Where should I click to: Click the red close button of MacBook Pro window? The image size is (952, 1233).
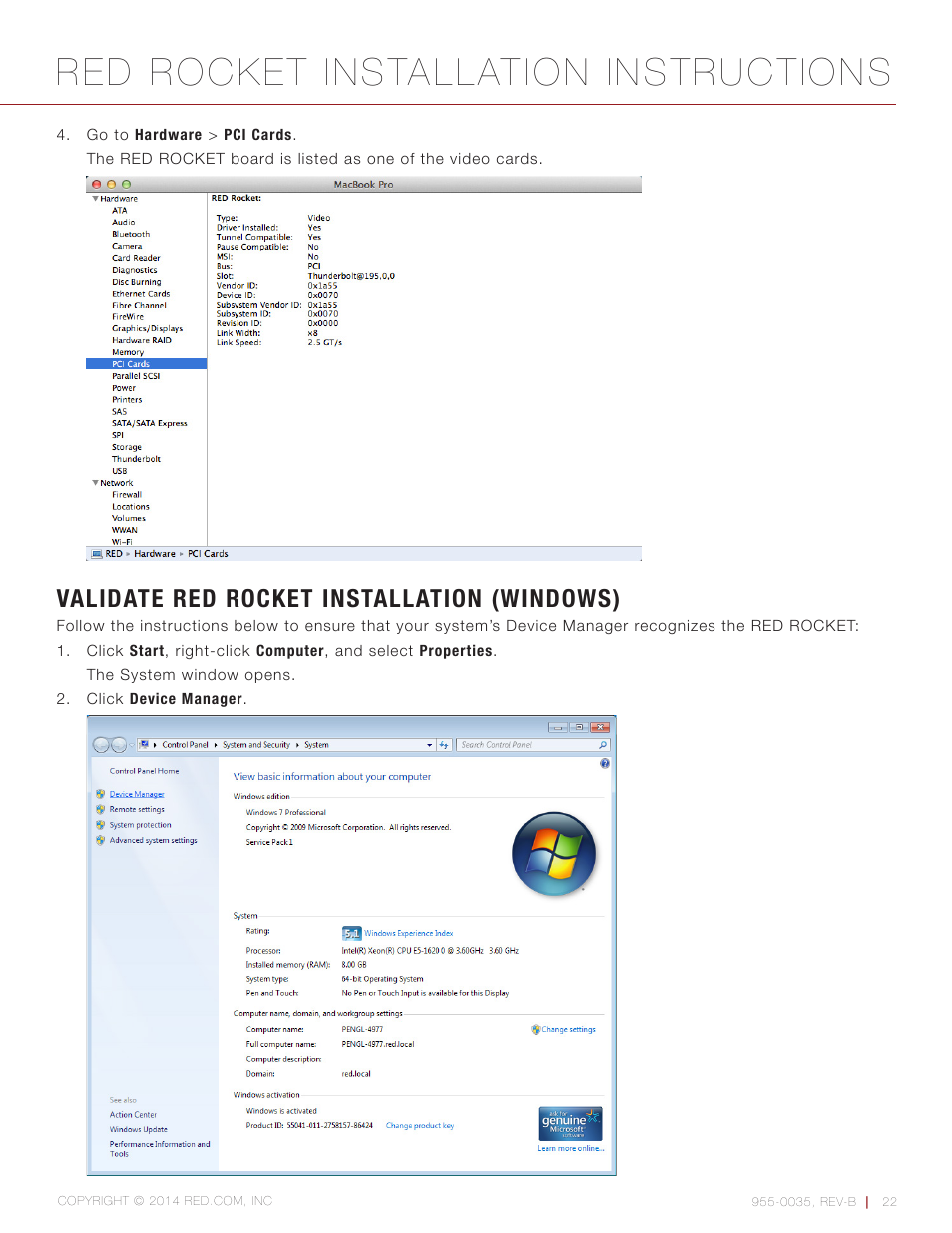97,185
